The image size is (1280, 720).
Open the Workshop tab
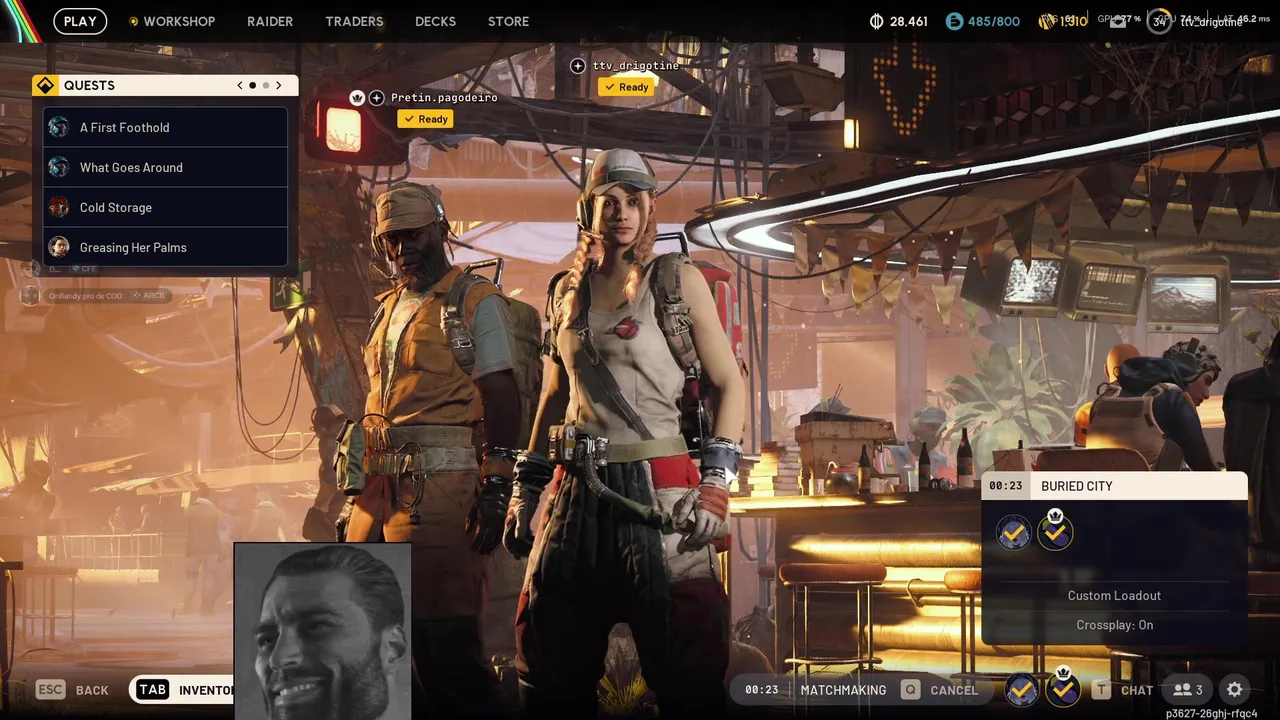(172, 21)
